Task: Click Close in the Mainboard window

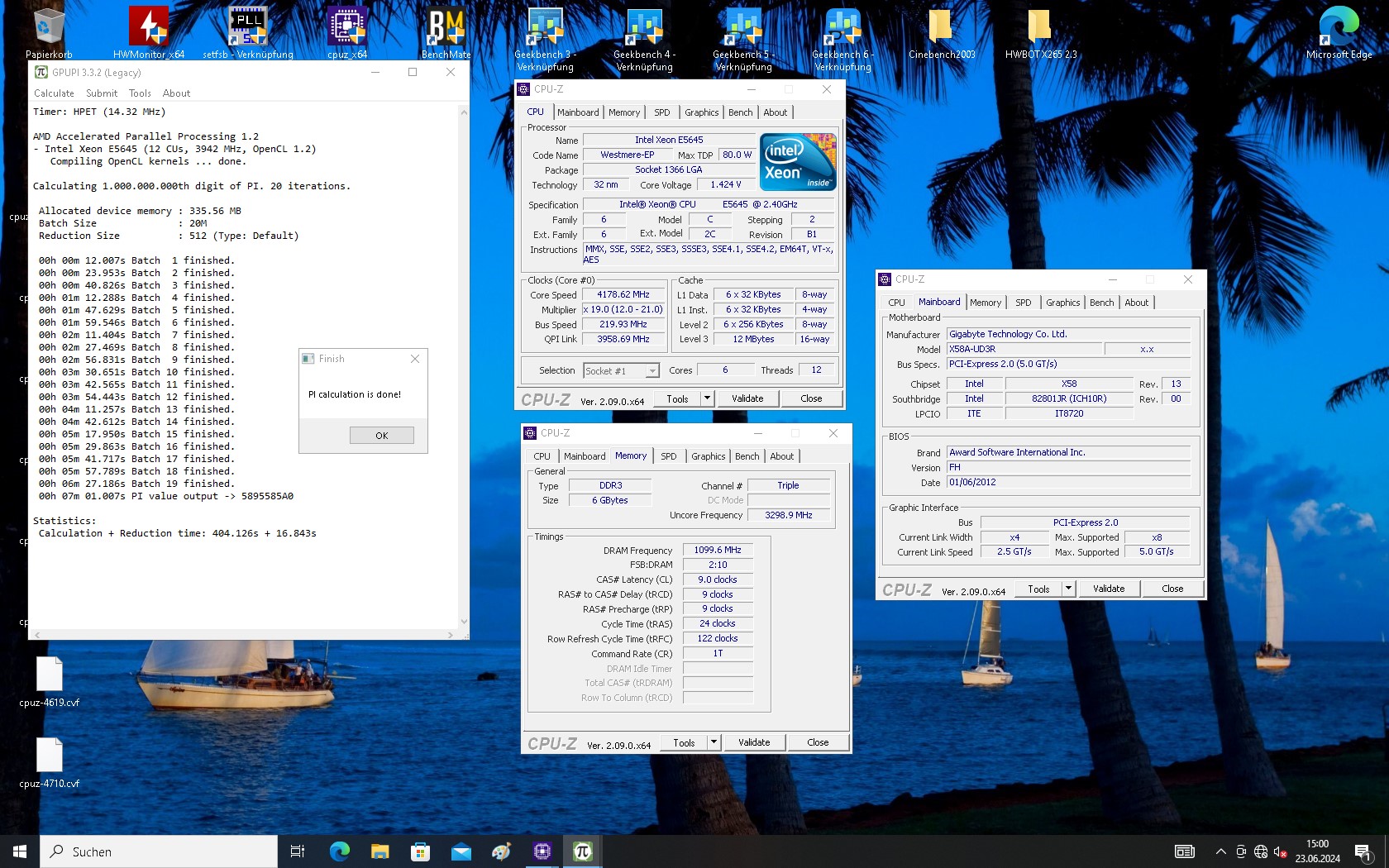Action: (1172, 589)
